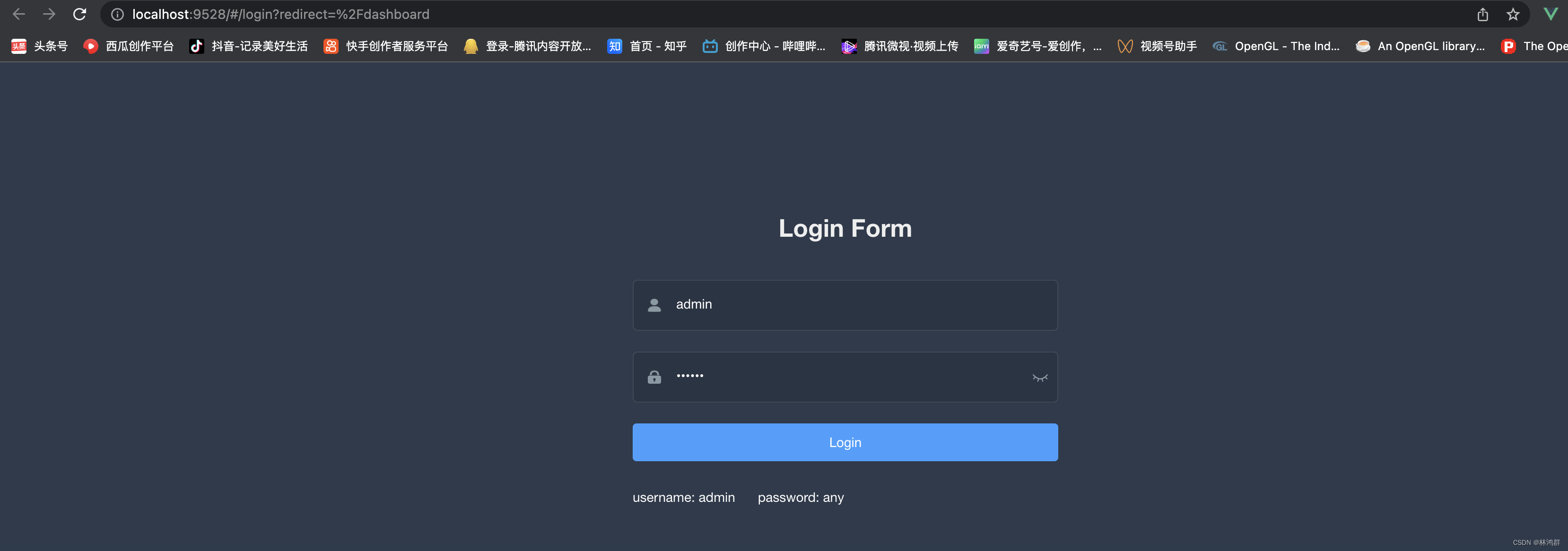The width and height of the screenshot is (1568, 551).
Task: Click the lock icon in password field
Action: 655,376
